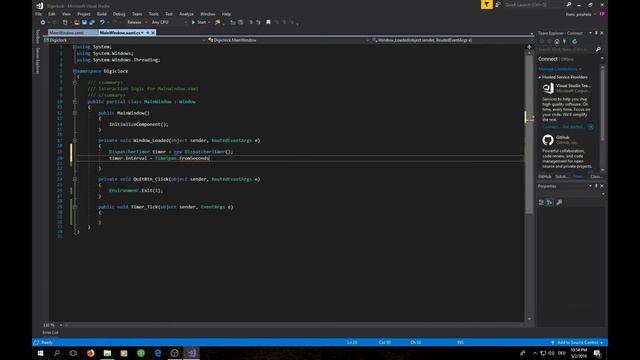Open the Digiclock.MainWindow class dropdown

click(x=288, y=40)
